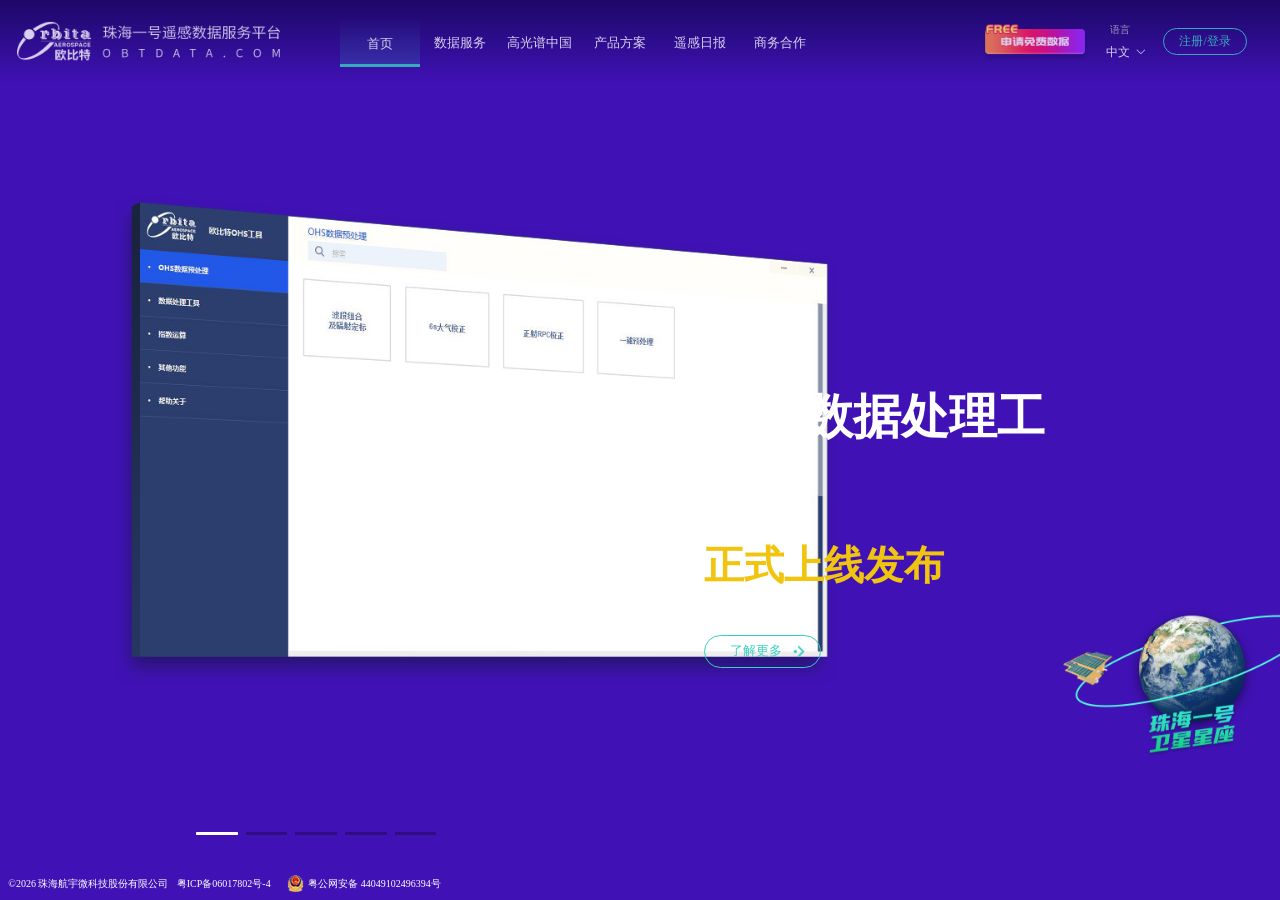
Task: Select the fourth carousel slide indicator
Action: [x=366, y=833]
